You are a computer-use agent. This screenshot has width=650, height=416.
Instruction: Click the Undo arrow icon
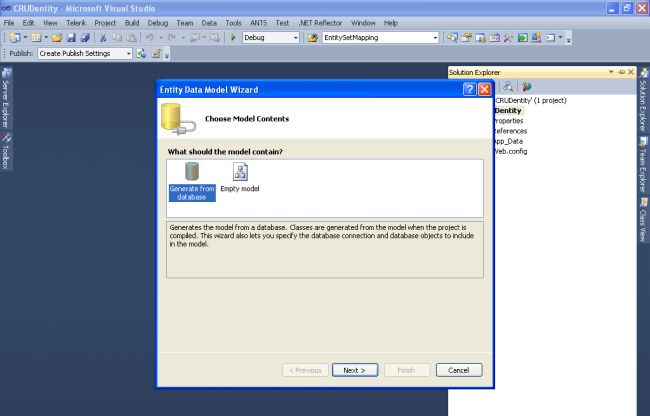pos(150,38)
